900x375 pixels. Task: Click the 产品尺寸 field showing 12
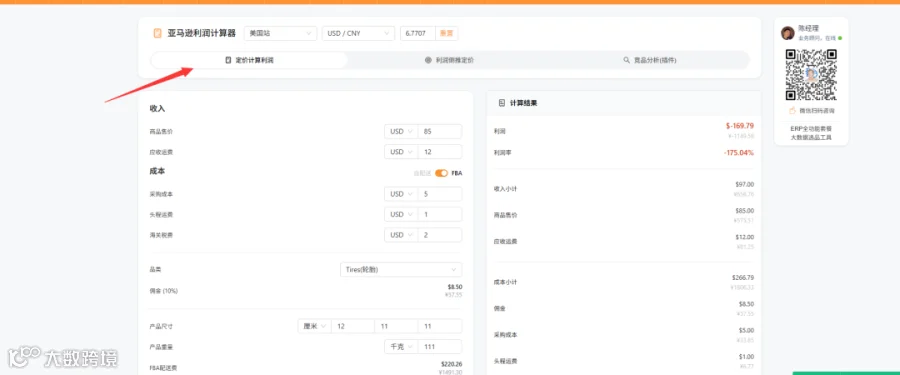[x=353, y=326]
